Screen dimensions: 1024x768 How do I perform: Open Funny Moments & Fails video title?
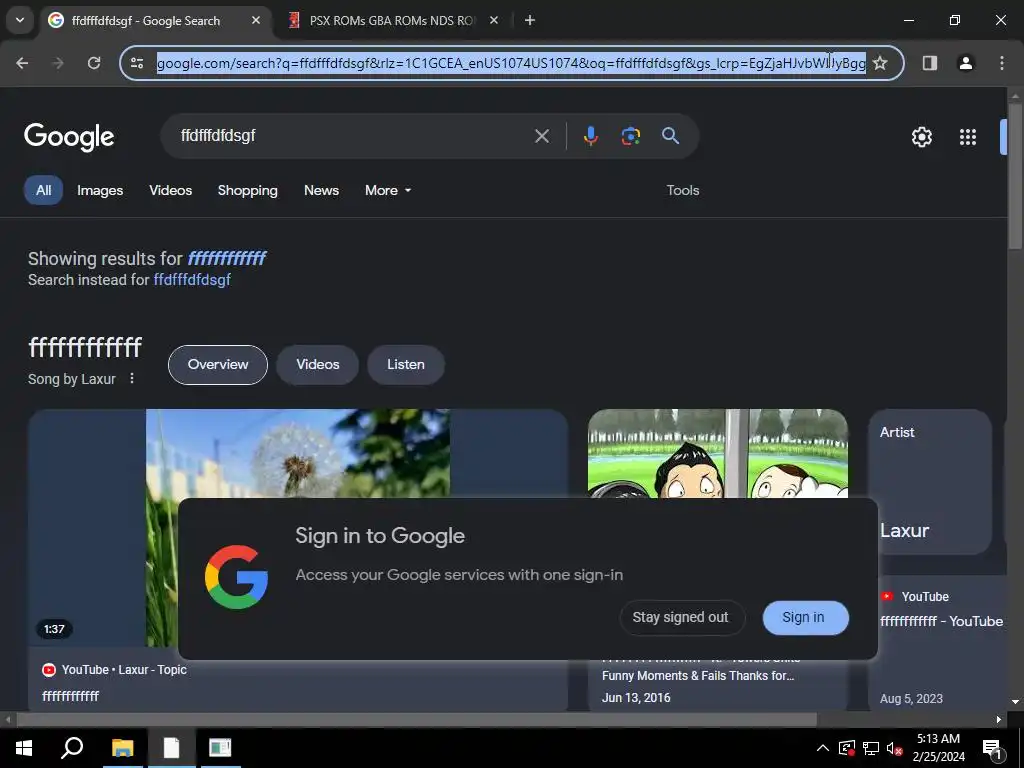(698, 676)
